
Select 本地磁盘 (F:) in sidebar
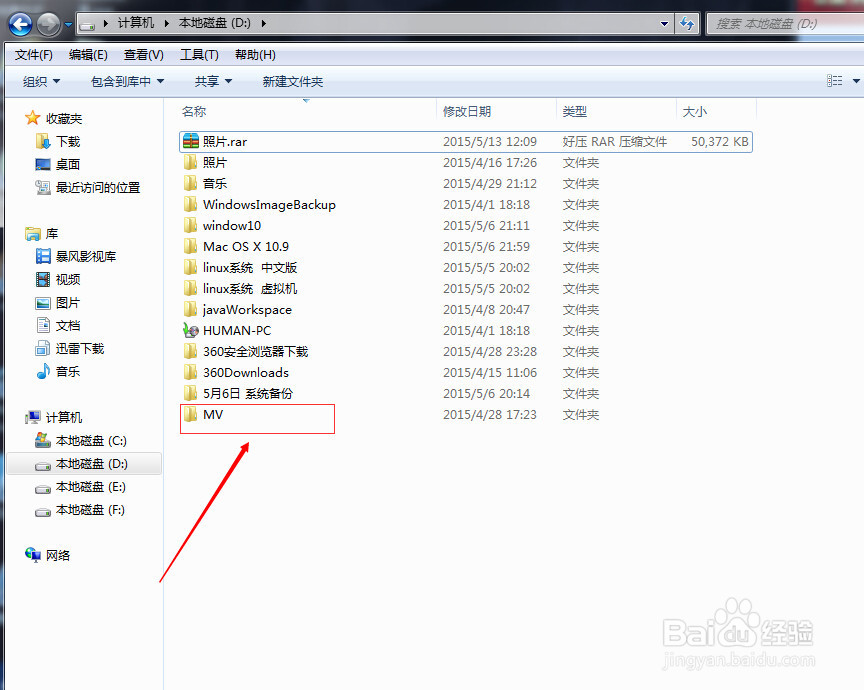click(x=80, y=510)
